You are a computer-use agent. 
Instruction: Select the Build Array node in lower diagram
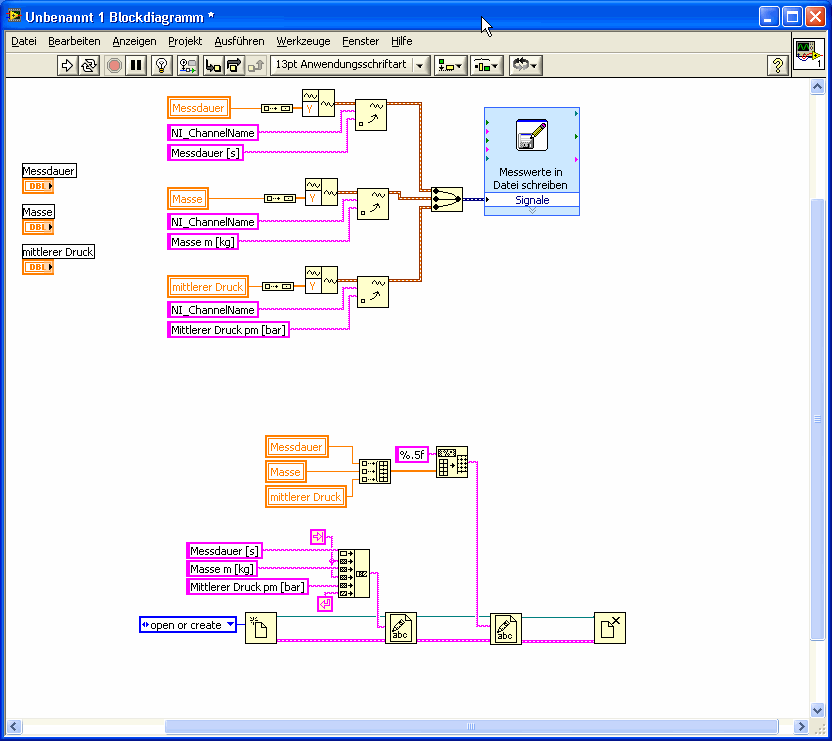click(375, 471)
